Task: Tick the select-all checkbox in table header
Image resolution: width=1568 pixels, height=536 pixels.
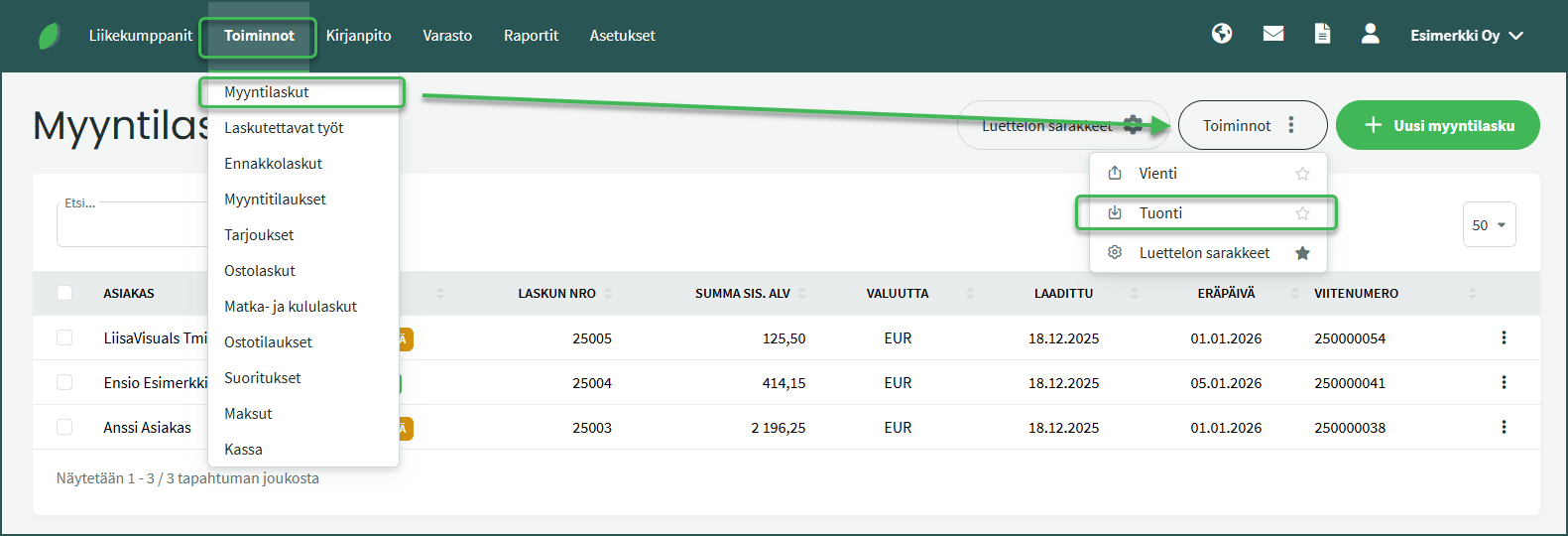Action: (x=64, y=293)
